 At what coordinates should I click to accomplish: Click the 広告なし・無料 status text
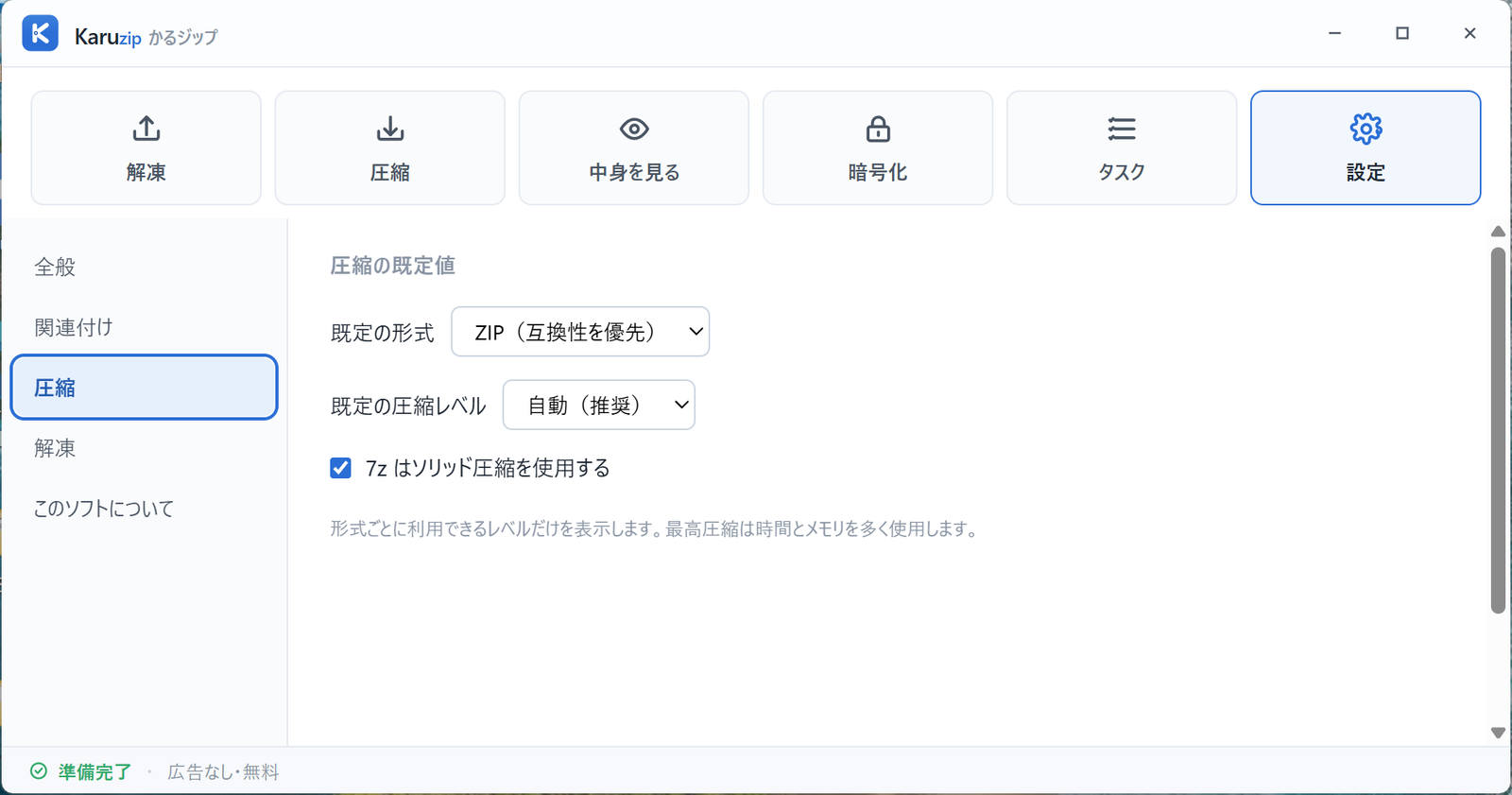(x=223, y=772)
